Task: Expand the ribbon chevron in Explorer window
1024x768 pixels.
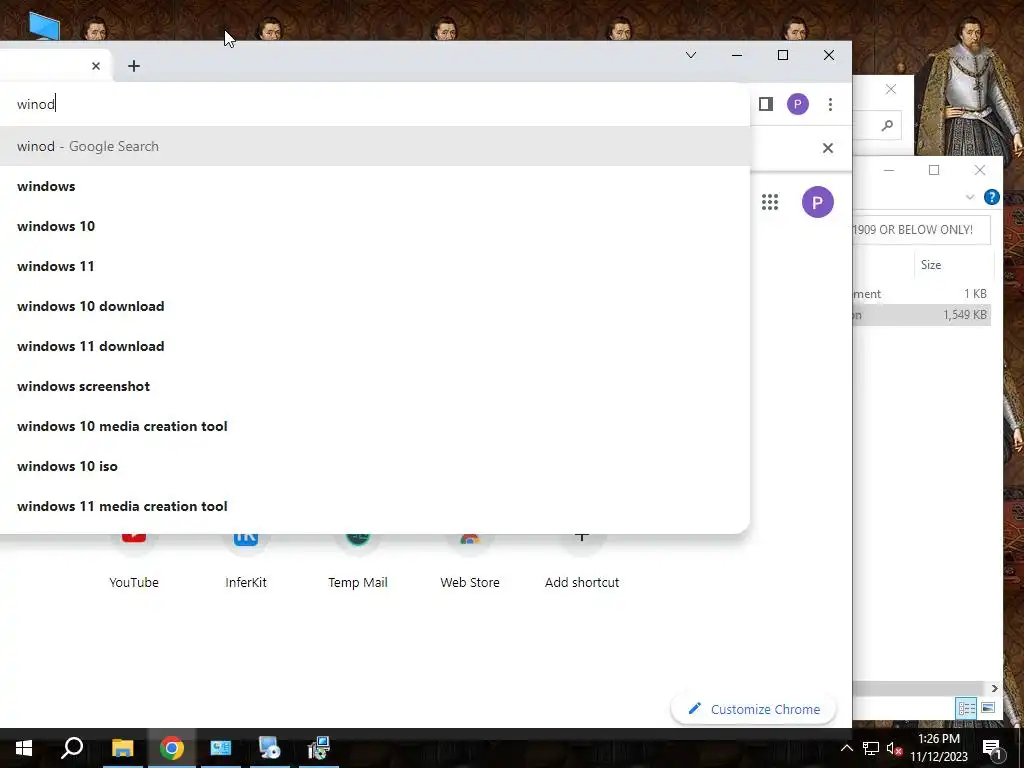Action: [x=970, y=197]
